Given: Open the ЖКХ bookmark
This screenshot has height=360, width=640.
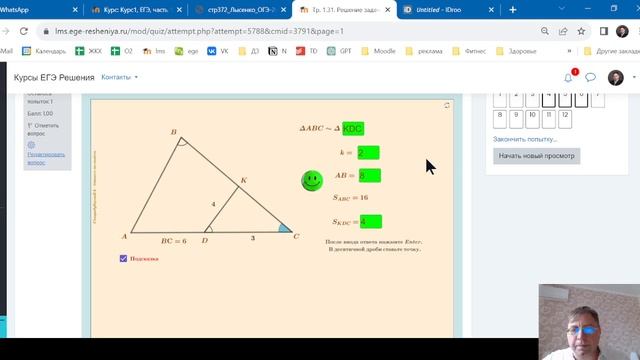Looking at the screenshot, I should [x=89, y=51].
